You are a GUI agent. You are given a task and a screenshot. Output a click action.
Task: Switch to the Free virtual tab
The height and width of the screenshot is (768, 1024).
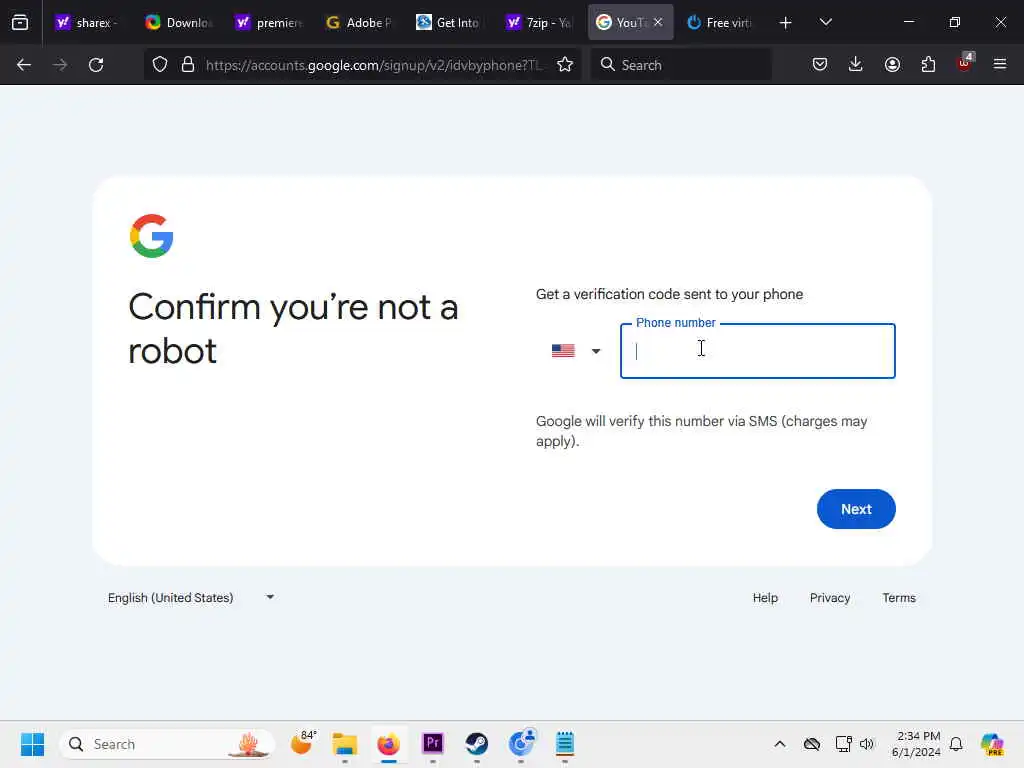pyautogui.click(x=720, y=23)
